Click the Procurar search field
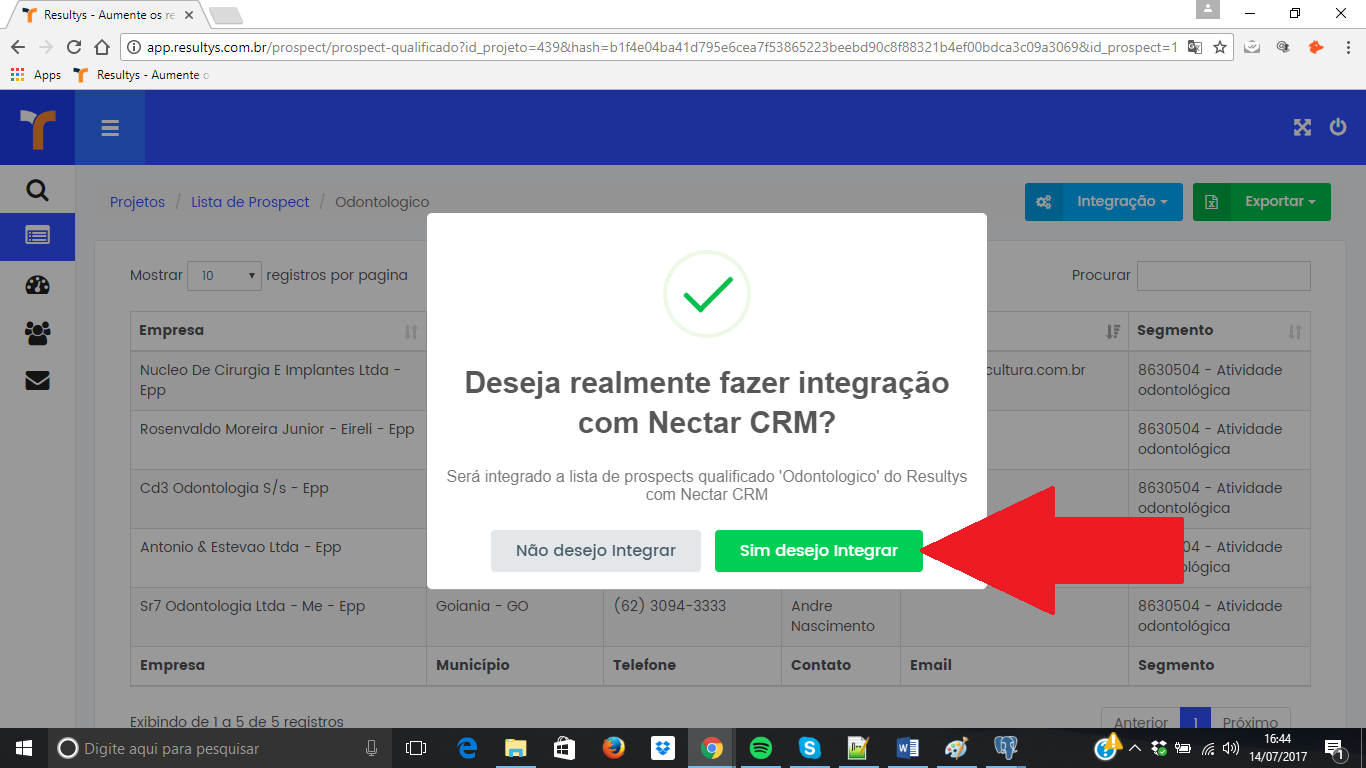Screen dimensions: 1366x768 pos(1223,276)
